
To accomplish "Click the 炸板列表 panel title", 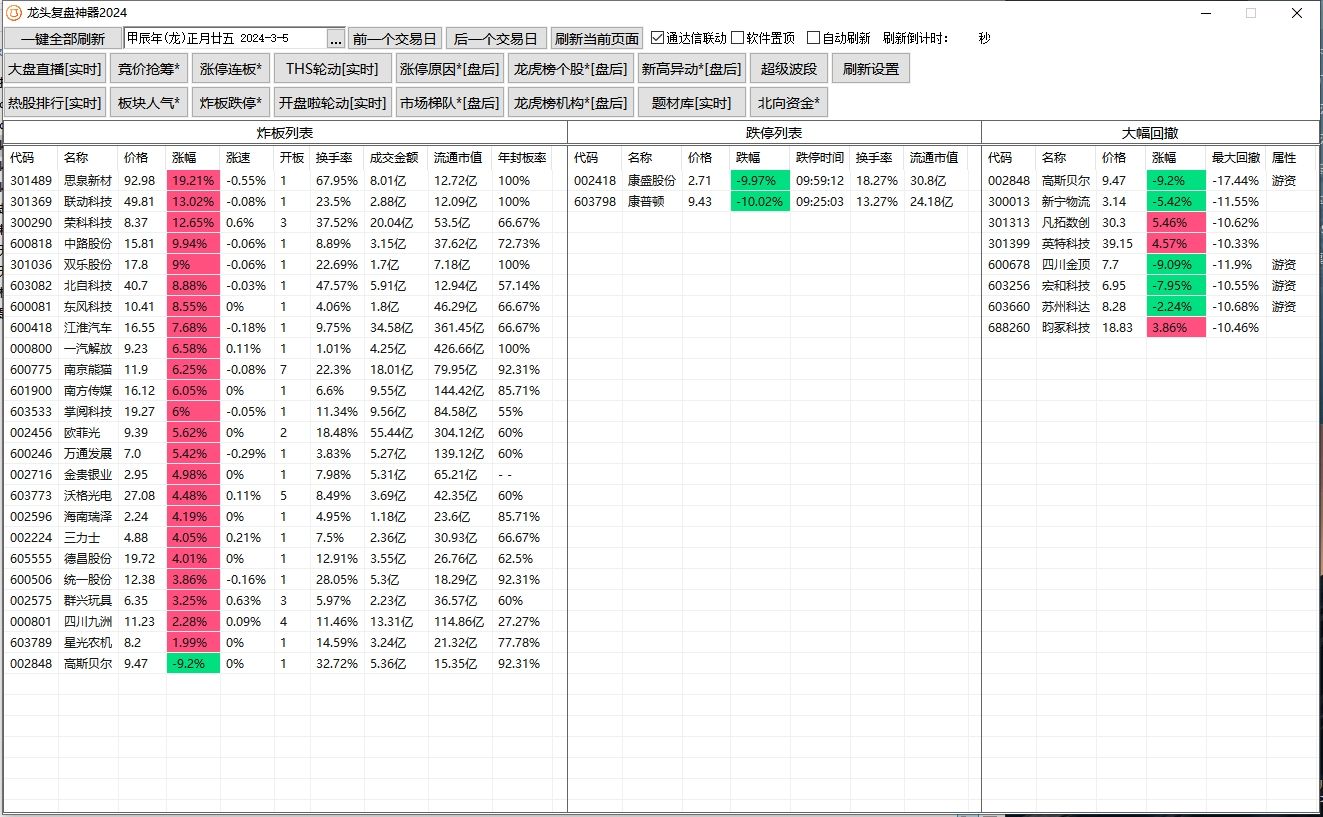I will (x=285, y=133).
